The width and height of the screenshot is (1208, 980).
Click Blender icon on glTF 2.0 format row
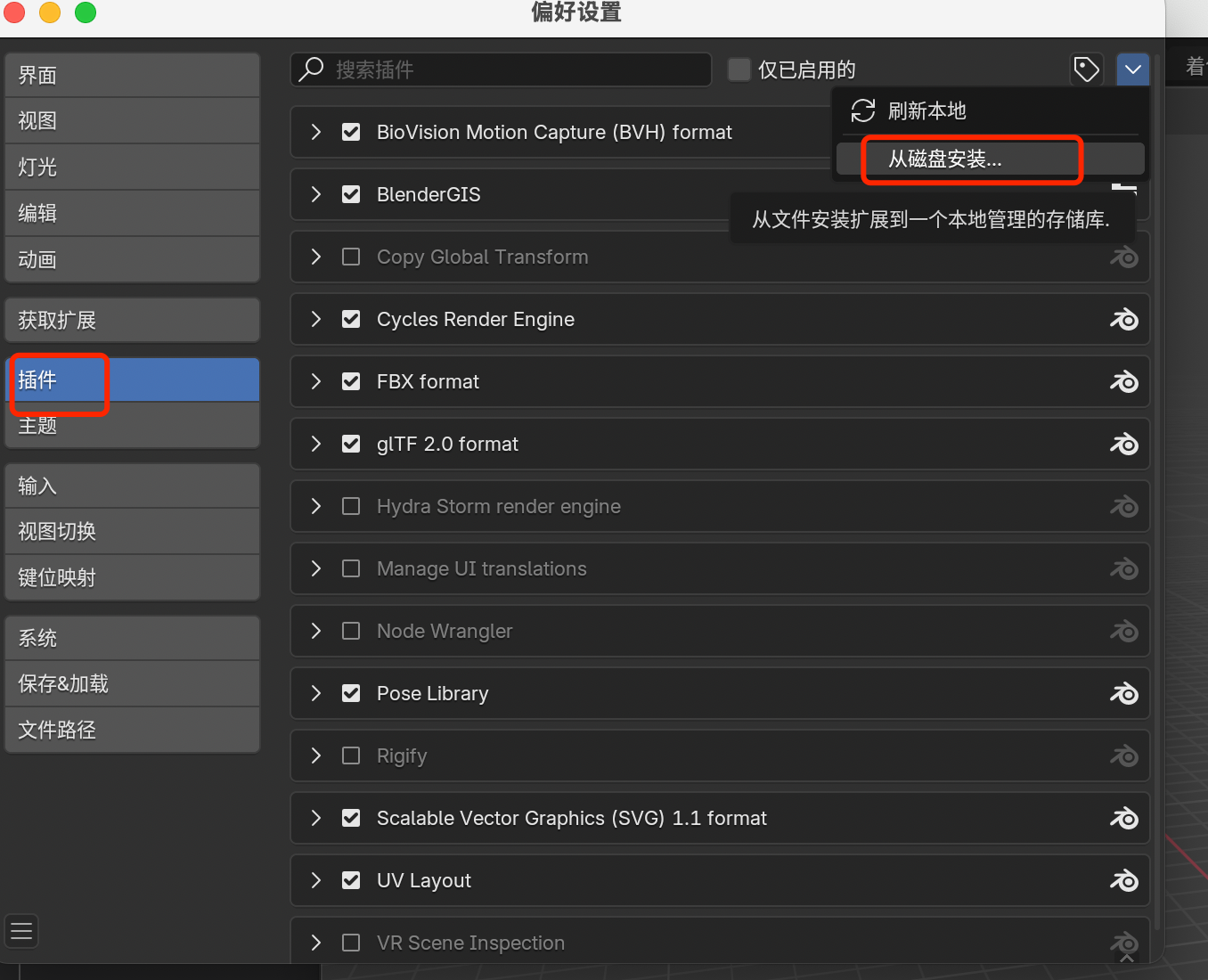(x=1124, y=445)
